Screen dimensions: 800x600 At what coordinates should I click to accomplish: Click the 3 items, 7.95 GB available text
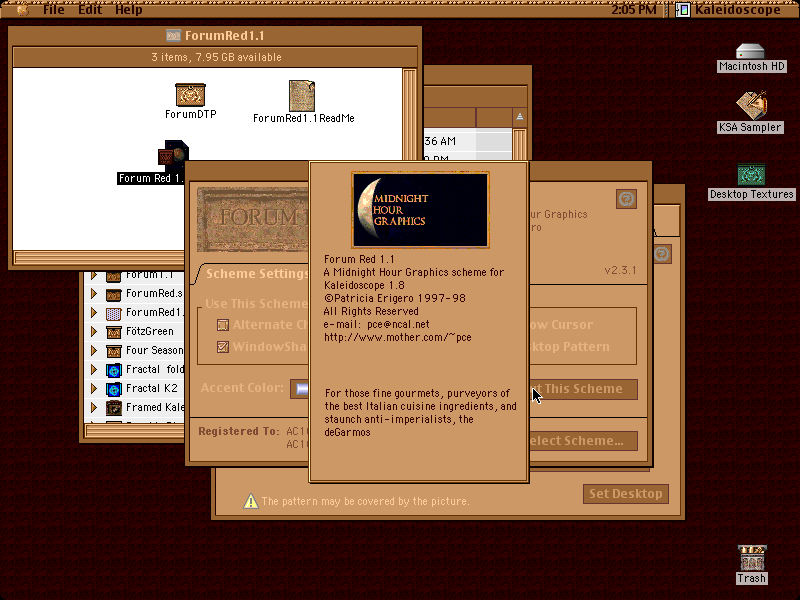pos(216,57)
